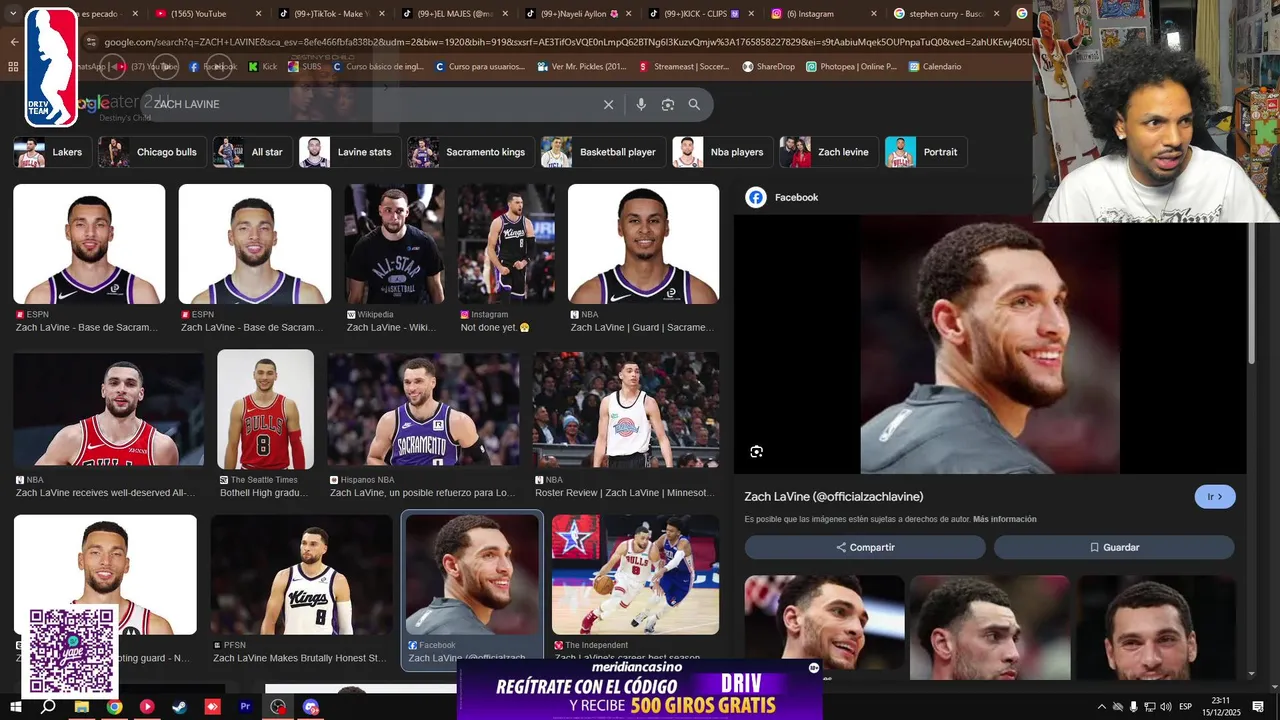The image size is (1280, 720).
Task: Open Zach LaVine (@officialzachlavine) title link
Action: [833, 497]
